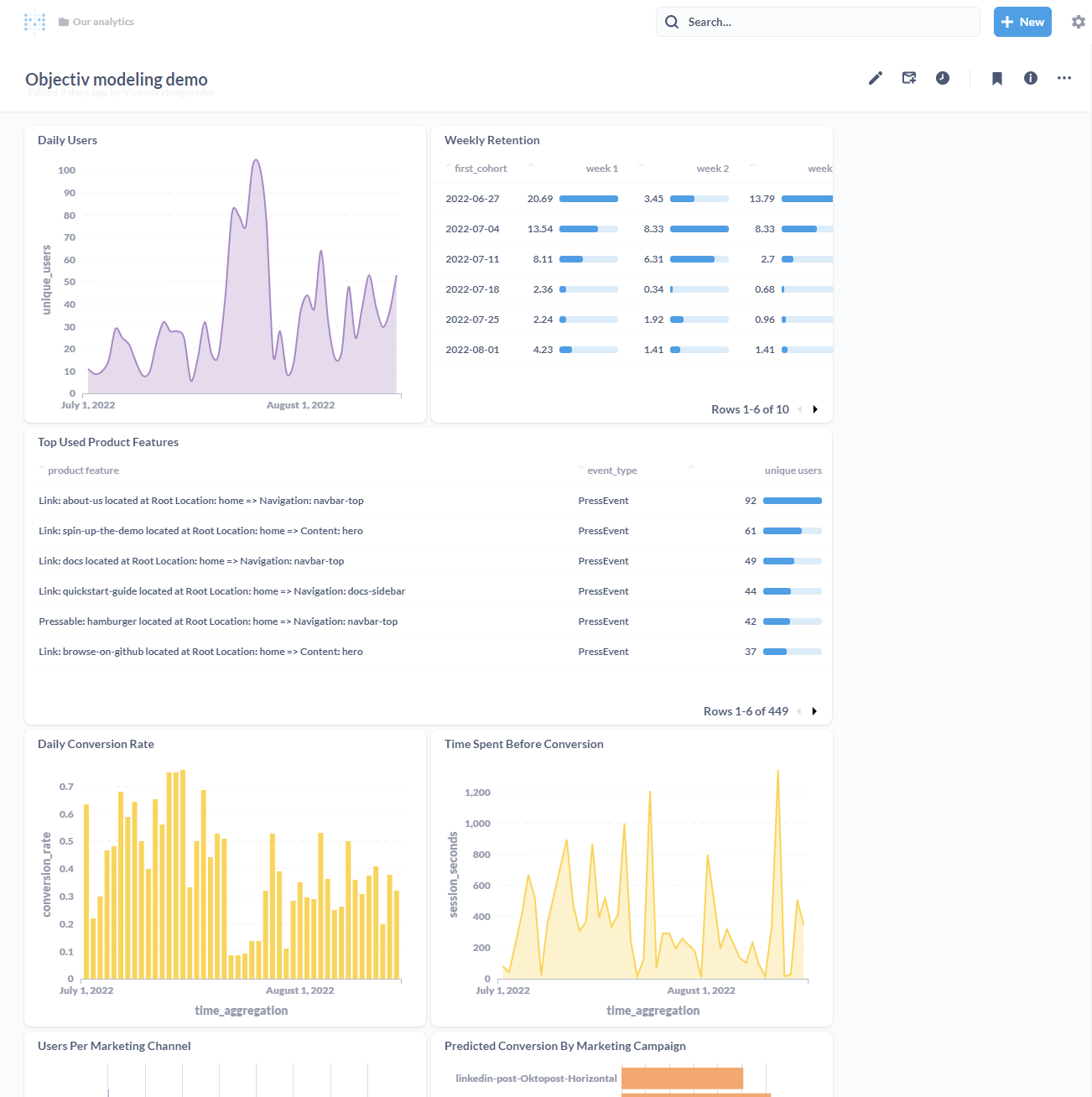This screenshot has height=1097, width=1092.
Task: Click the New button
Action: [1022, 22]
